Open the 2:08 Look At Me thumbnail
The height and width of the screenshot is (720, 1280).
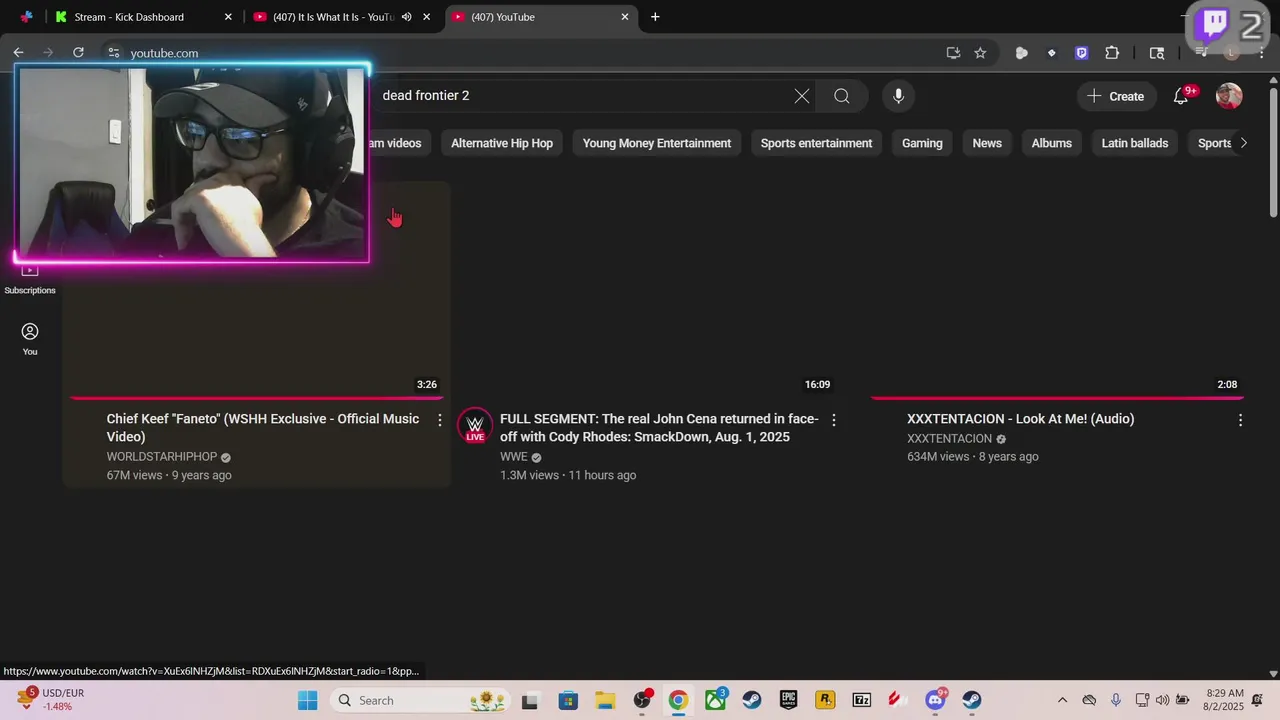point(1059,290)
